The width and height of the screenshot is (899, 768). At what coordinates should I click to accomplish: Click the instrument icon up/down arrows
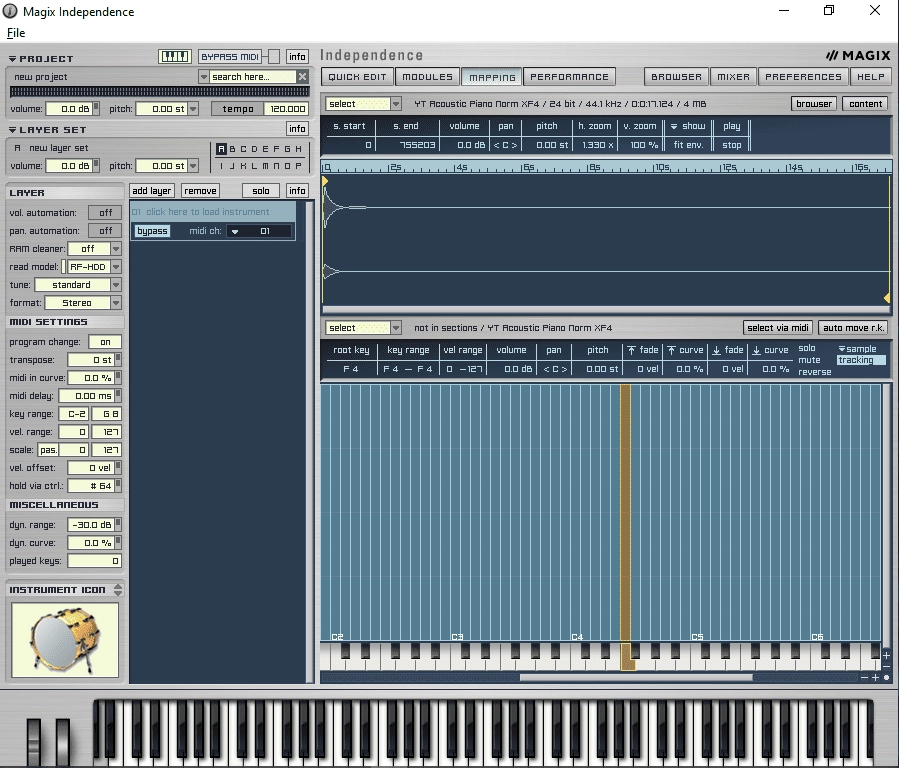click(118, 590)
